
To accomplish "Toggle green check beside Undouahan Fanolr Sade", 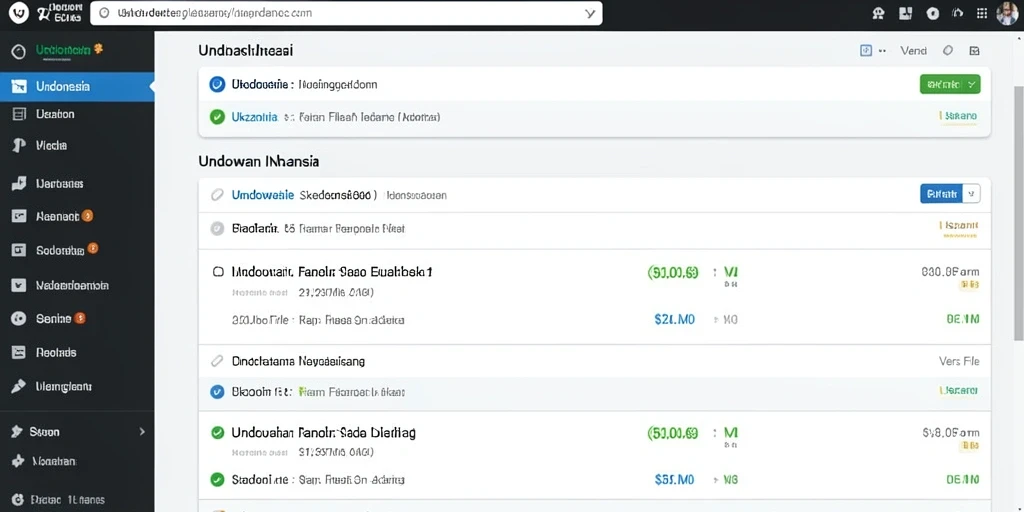I will tap(217, 432).
